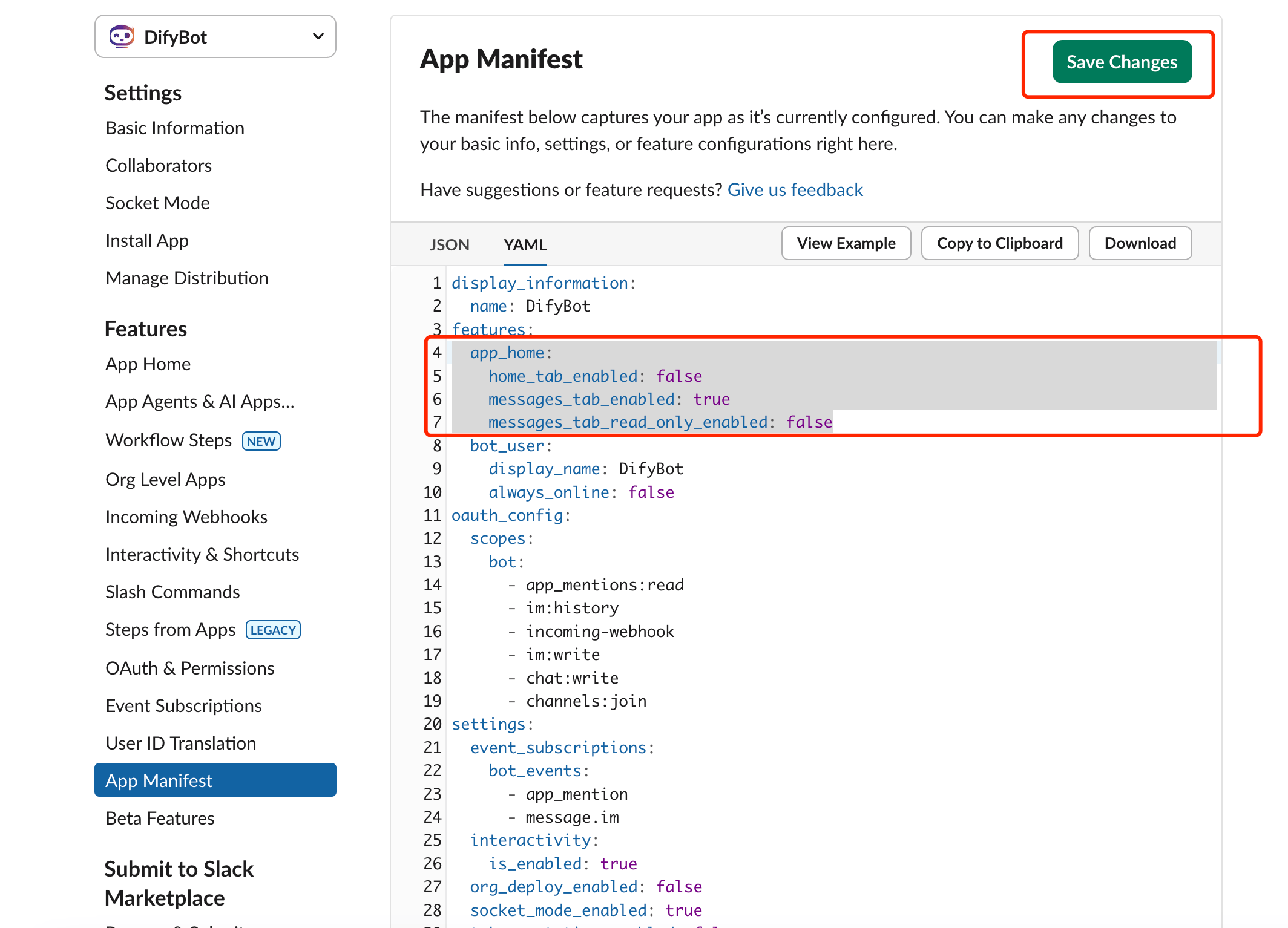The height and width of the screenshot is (928, 1288).
Task: Open Interactivity & Shortcuts page
Action: pos(202,555)
